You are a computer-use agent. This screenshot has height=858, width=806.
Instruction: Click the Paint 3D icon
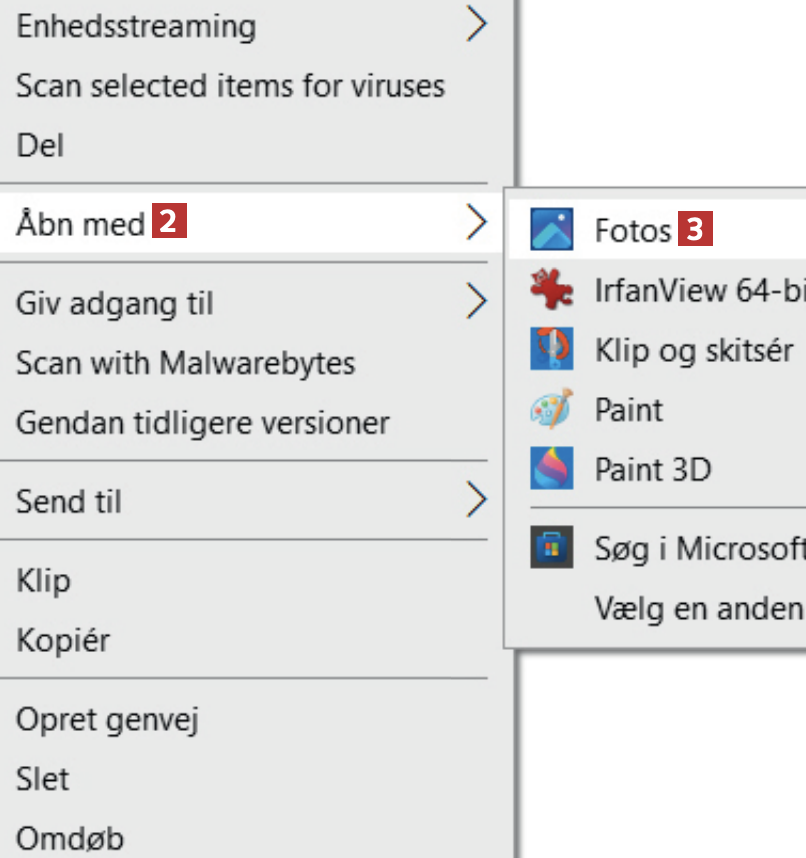[x=551, y=468]
